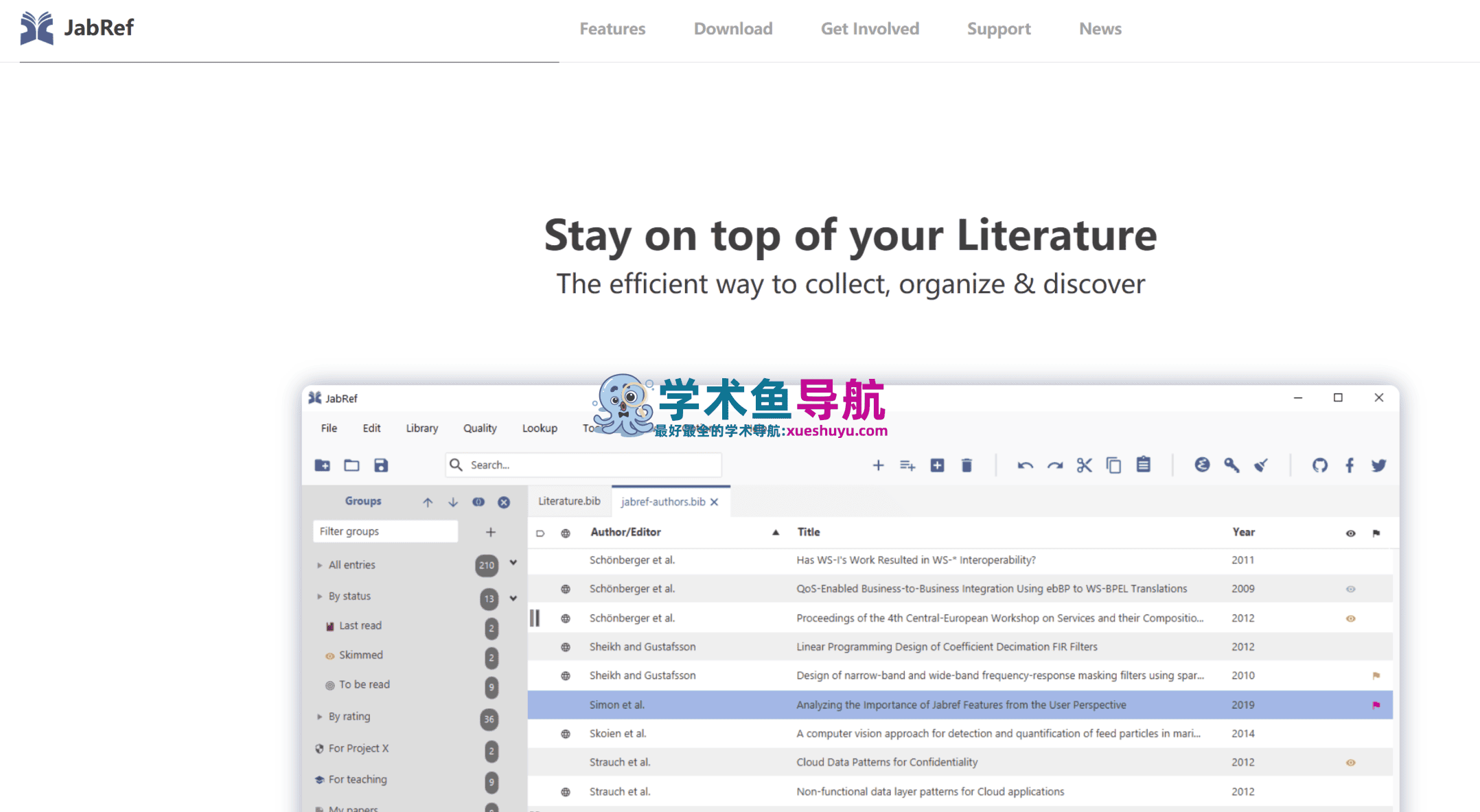
Task: Click the Twitter bird icon
Action: coord(1378,465)
